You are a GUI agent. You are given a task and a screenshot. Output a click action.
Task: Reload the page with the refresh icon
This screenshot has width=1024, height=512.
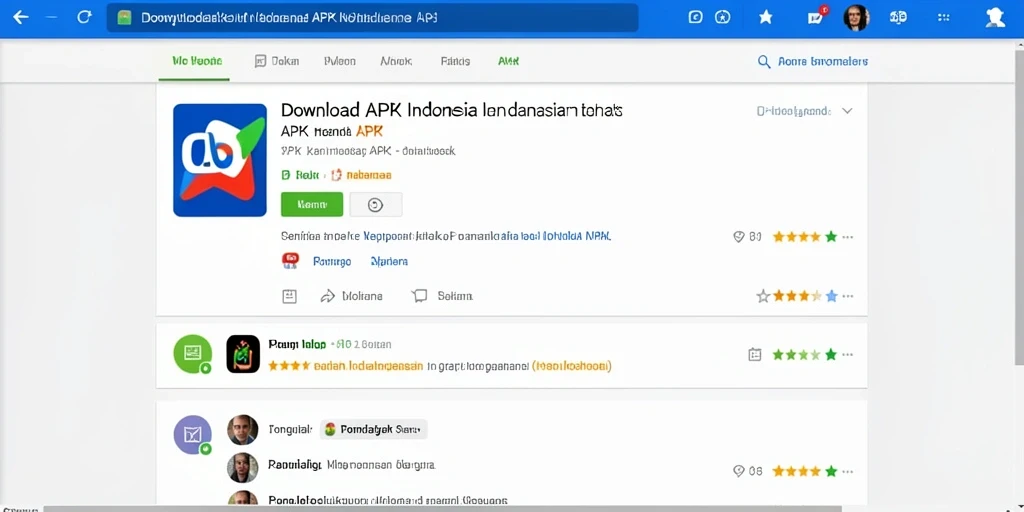pyautogui.click(x=84, y=18)
